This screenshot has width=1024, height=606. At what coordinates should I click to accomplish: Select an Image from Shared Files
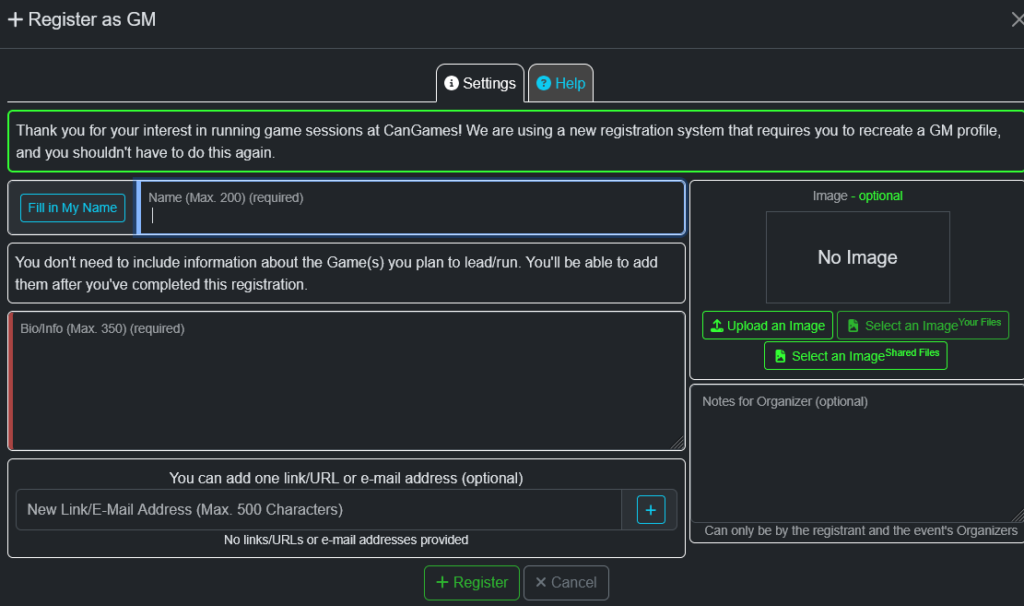coord(855,356)
